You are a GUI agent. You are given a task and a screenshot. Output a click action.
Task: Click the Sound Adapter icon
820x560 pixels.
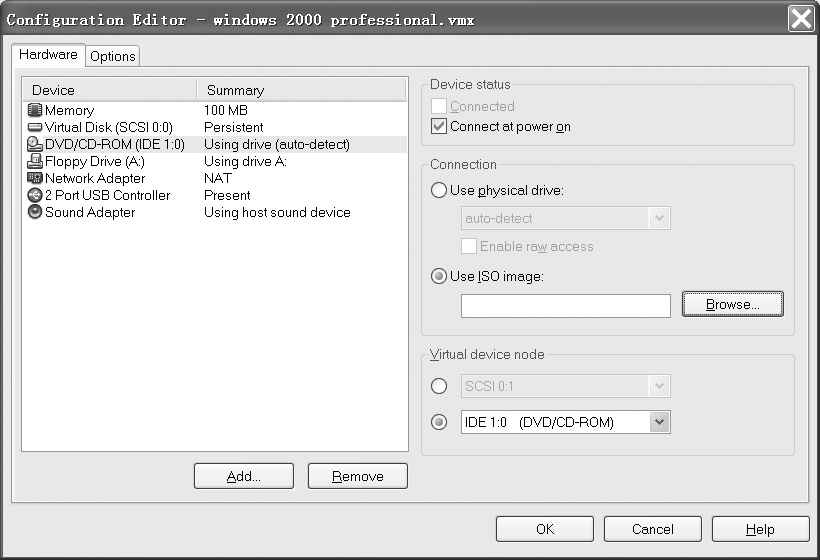tap(35, 213)
